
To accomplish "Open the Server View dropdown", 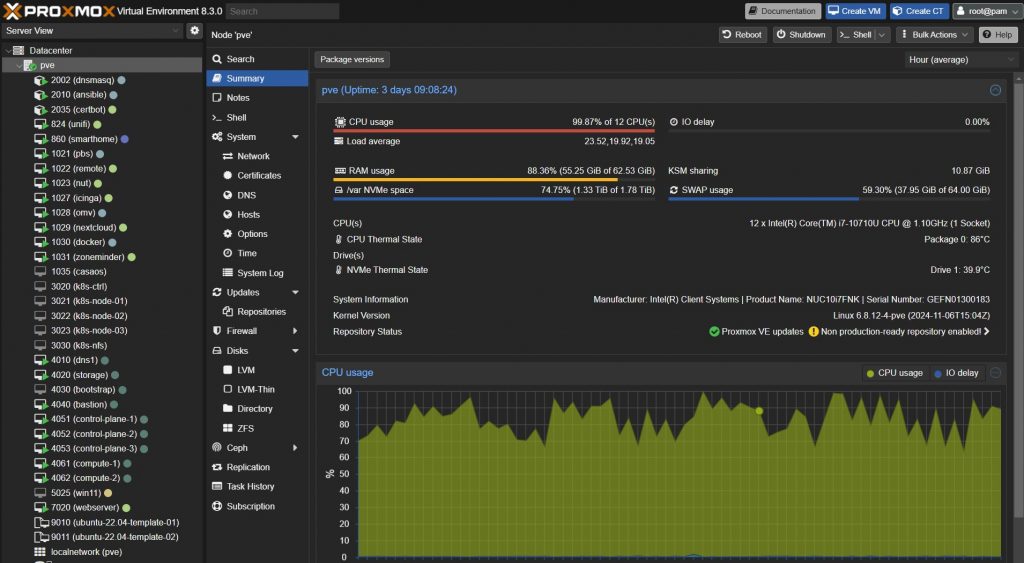I will click(x=92, y=31).
